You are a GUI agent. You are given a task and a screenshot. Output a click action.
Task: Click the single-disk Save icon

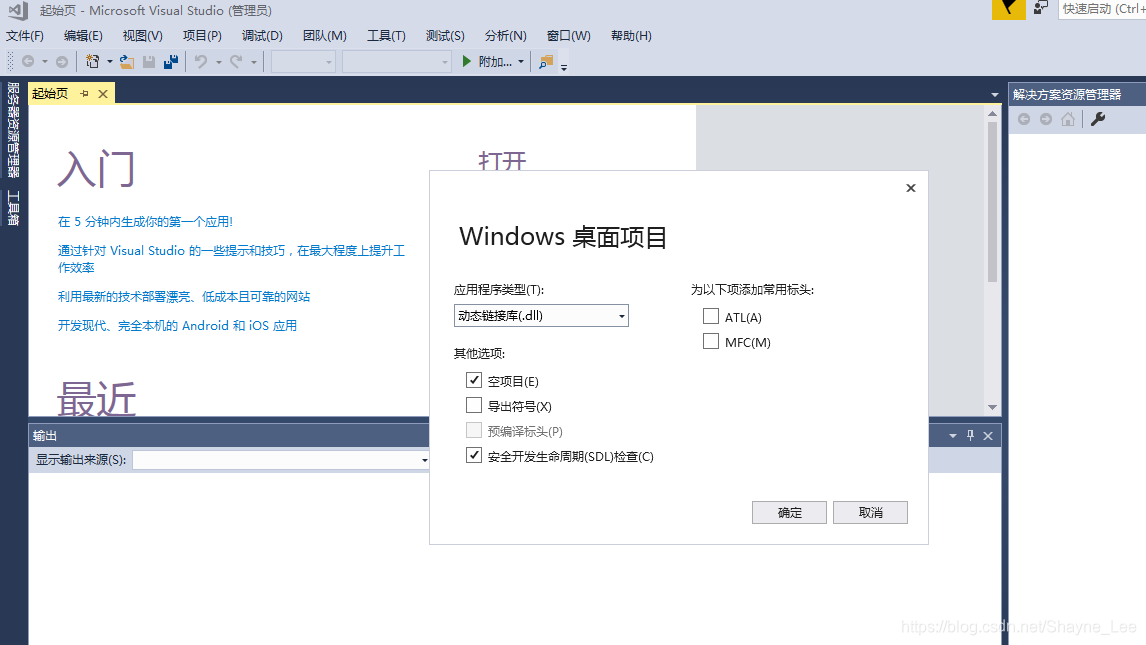click(149, 62)
